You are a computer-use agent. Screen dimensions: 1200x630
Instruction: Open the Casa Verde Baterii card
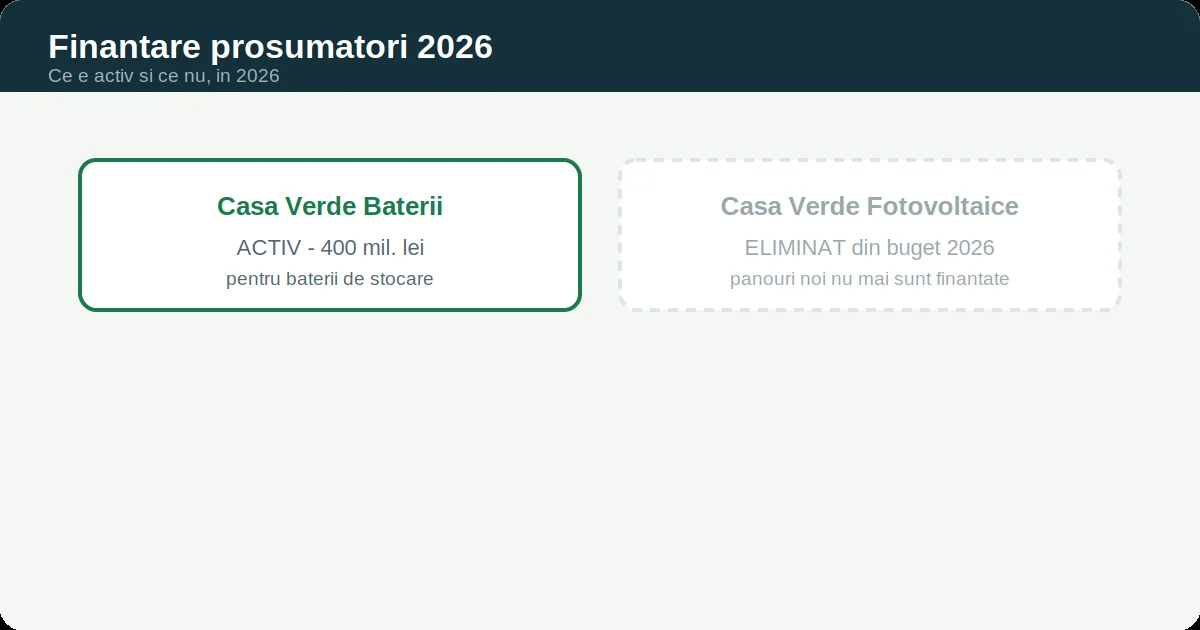coord(330,235)
